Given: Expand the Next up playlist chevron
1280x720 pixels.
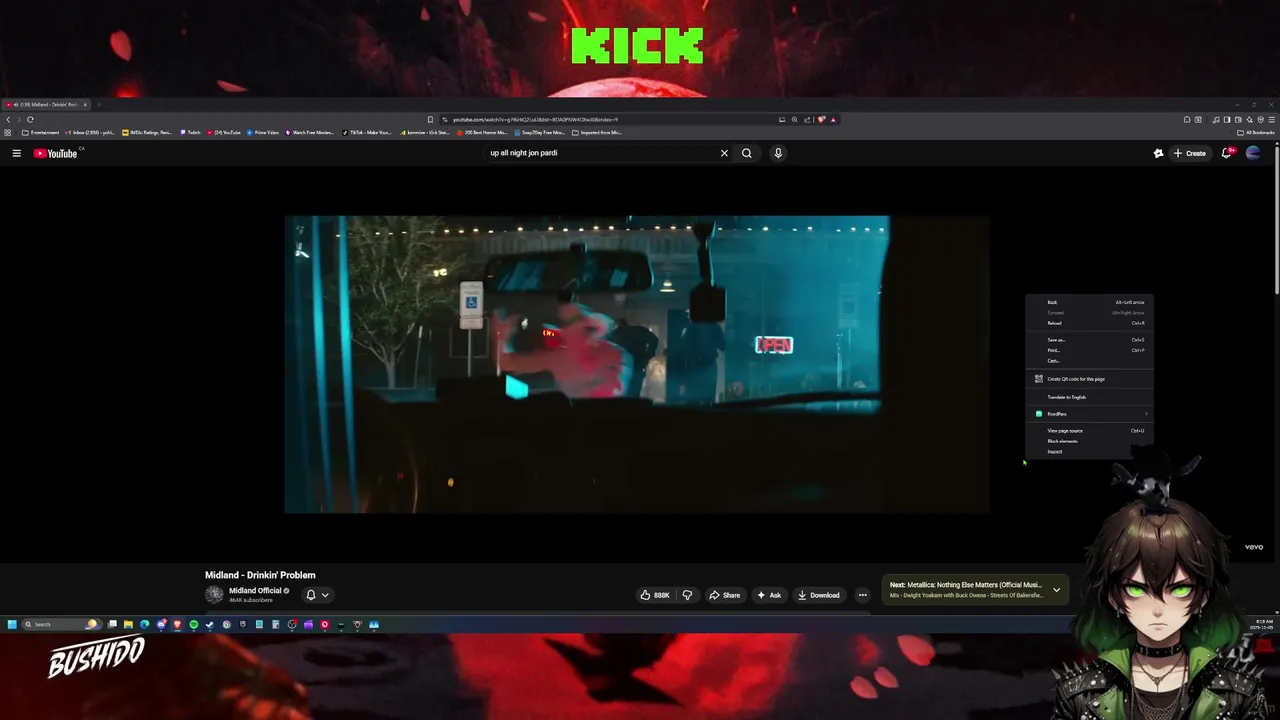Looking at the screenshot, I should 1056,590.
